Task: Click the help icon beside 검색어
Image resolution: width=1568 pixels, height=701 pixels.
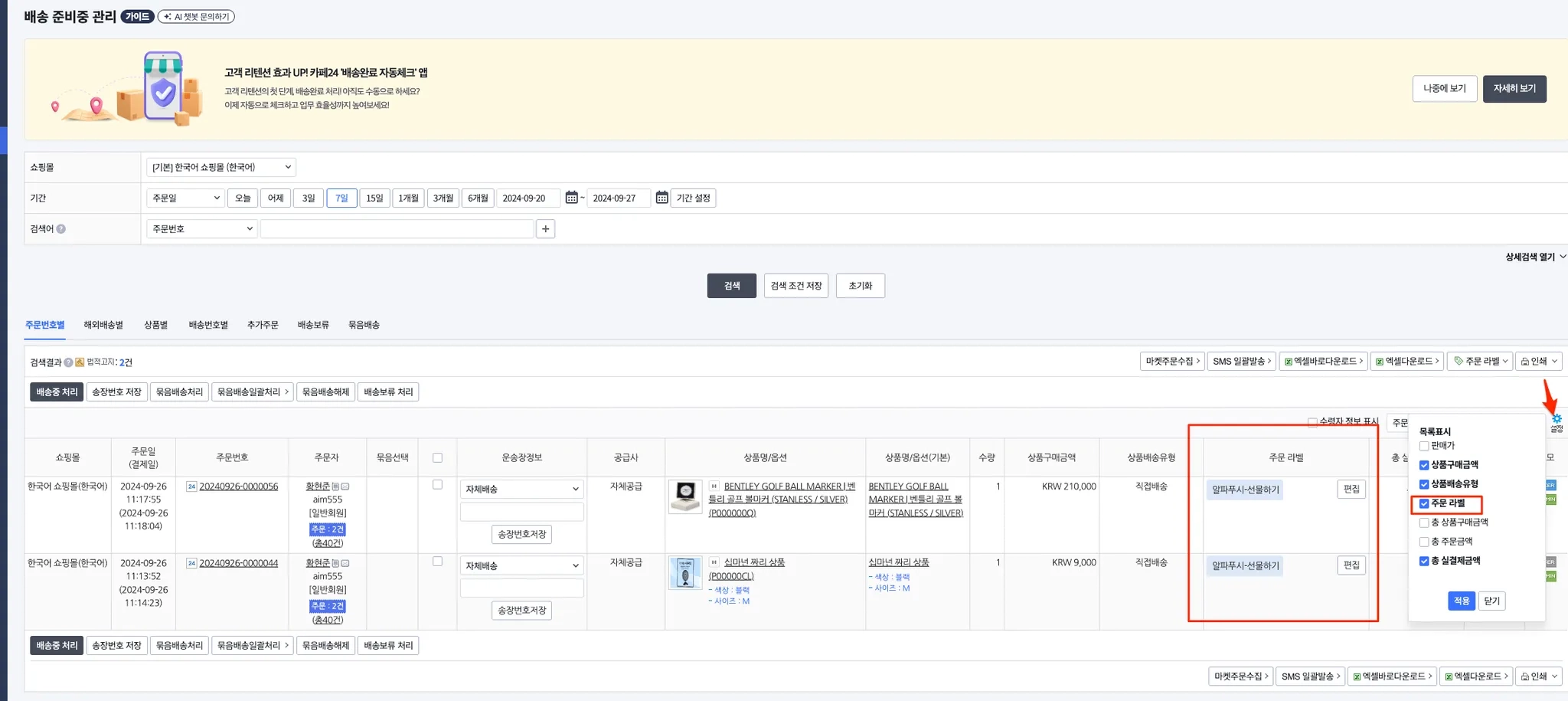Action: pyautogui.click(x=61, y=228)
